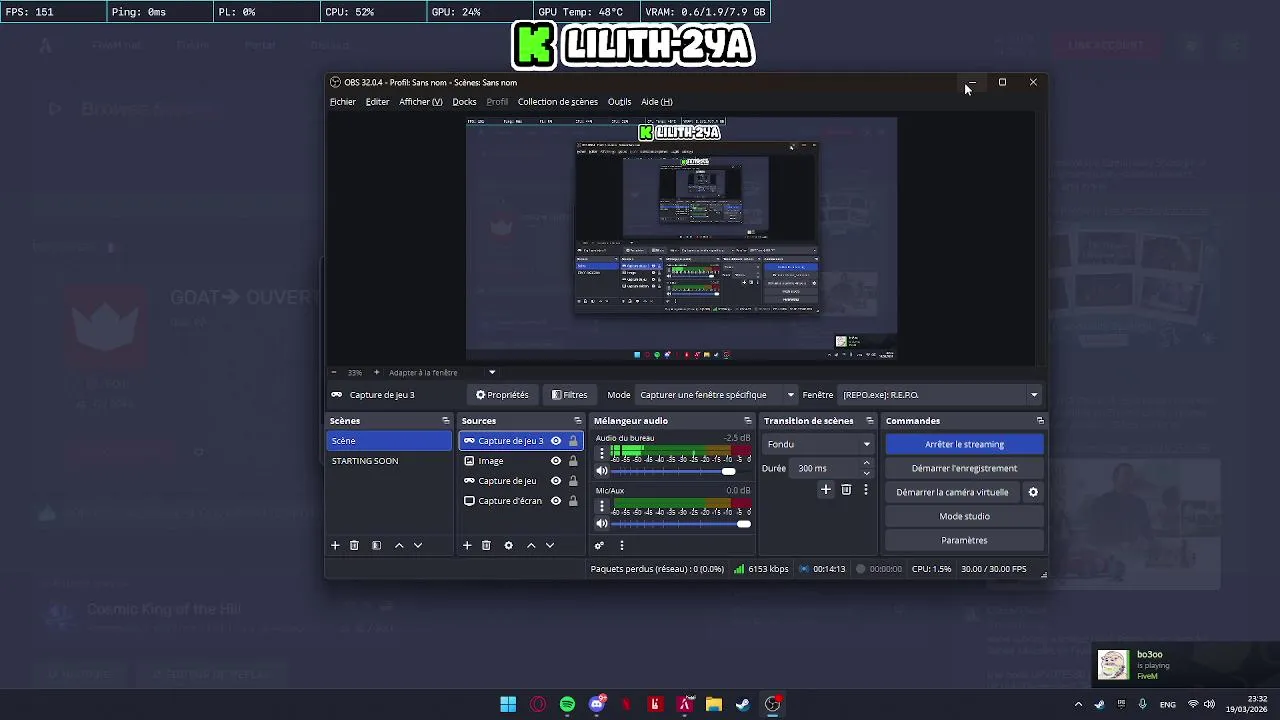Open the Afficher menu

[x=421, y=102]
